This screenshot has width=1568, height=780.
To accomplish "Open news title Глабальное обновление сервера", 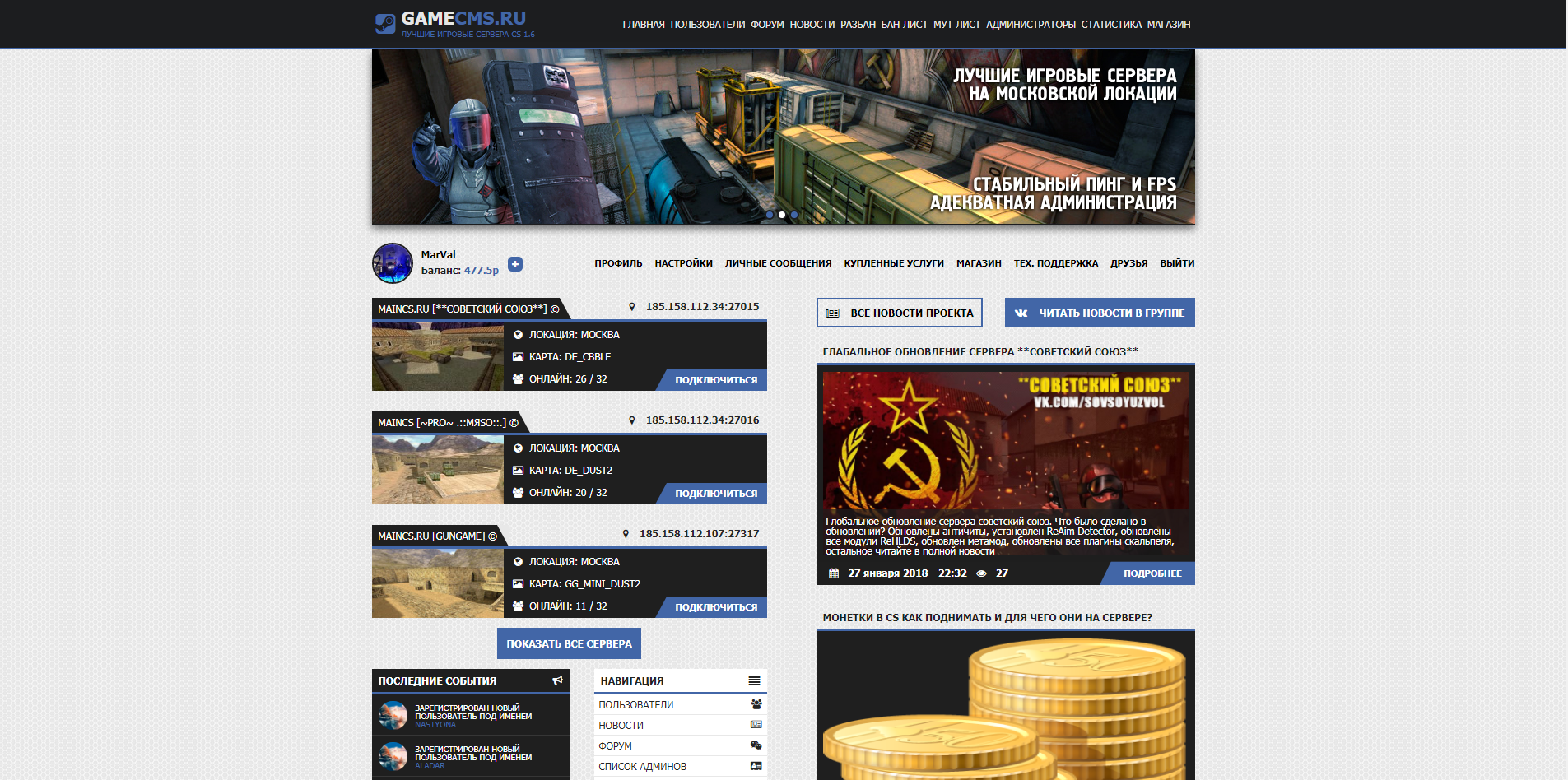I will tap(980, 351).
